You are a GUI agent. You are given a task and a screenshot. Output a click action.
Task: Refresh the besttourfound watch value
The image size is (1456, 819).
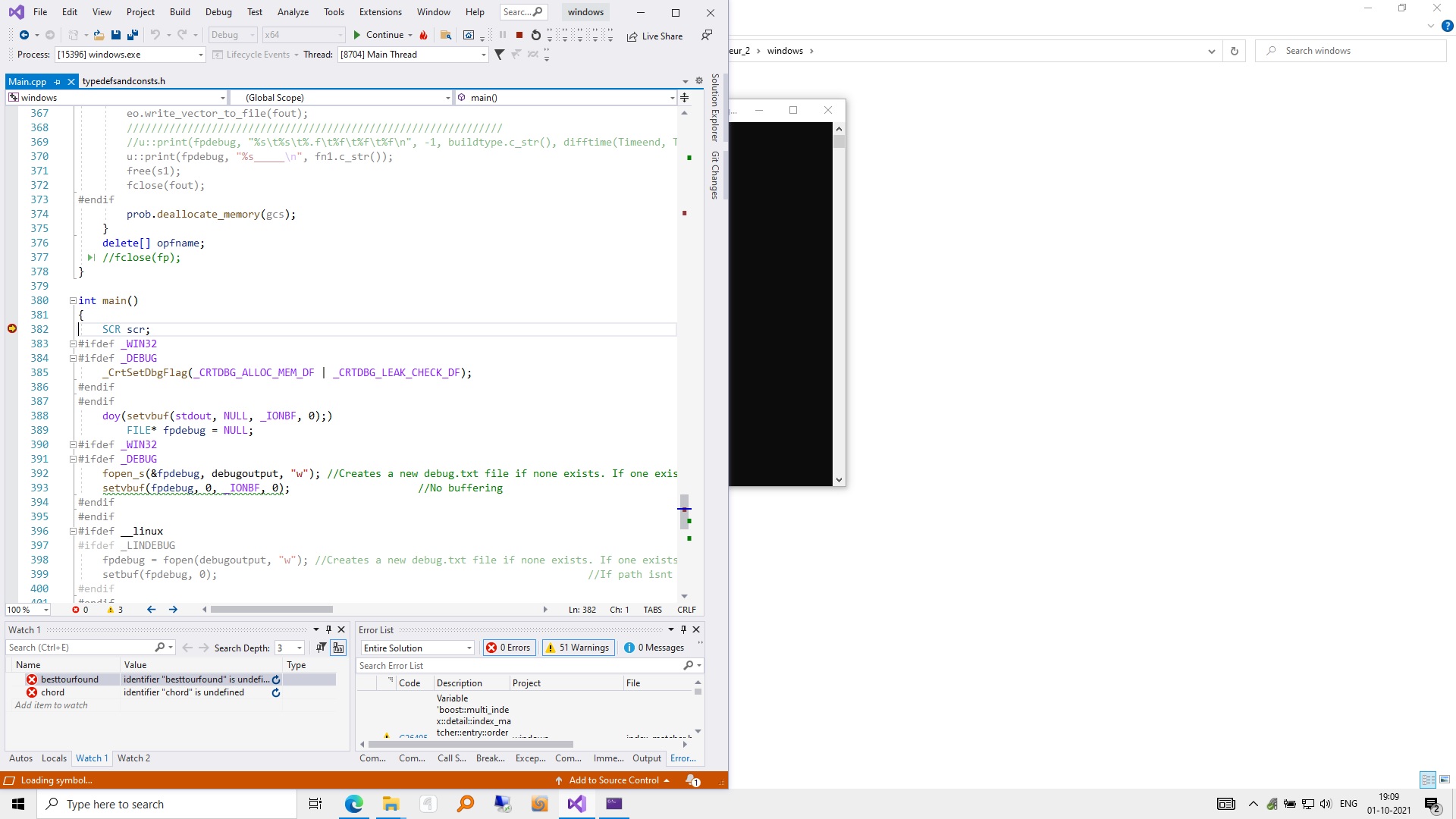[276, 679]
